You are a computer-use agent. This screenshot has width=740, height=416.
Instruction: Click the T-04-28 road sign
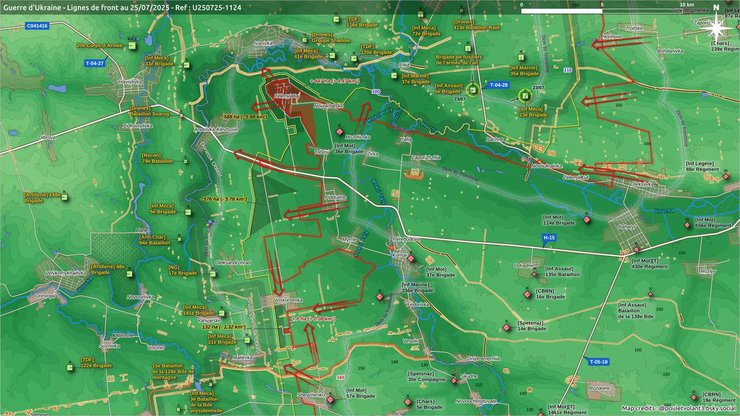[497, 86]
